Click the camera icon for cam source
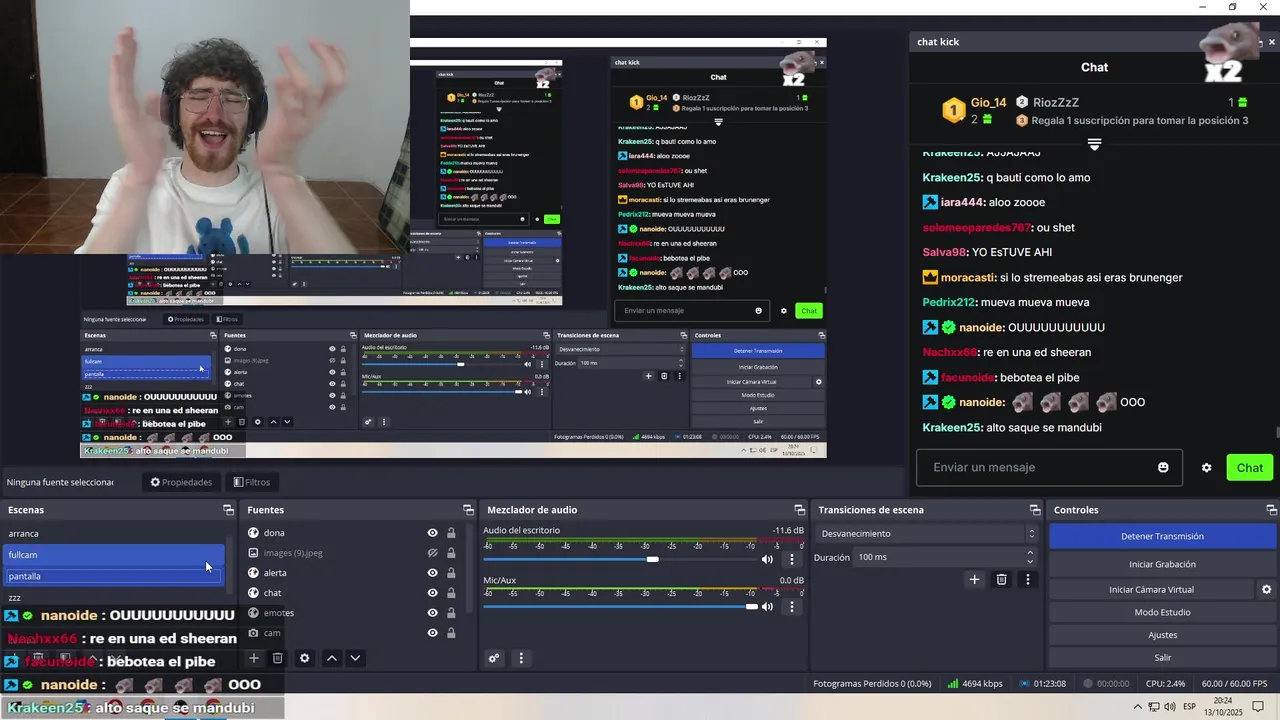 (x=253, y=633)
